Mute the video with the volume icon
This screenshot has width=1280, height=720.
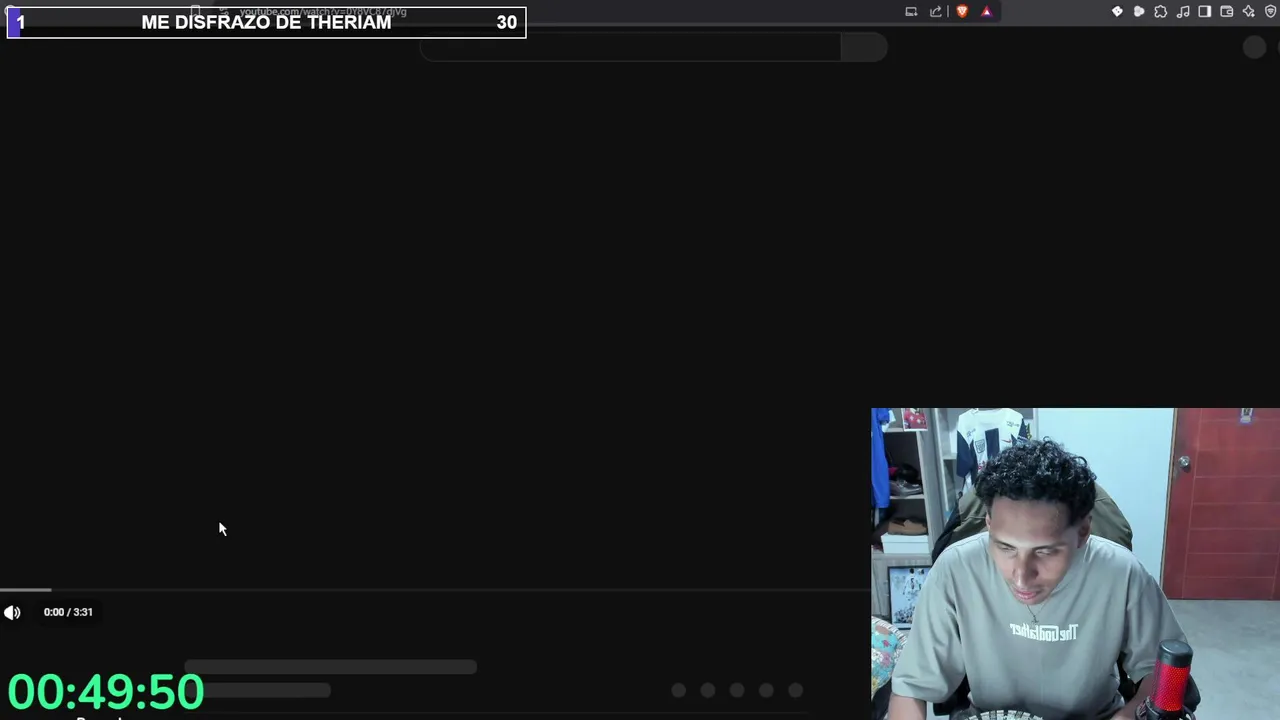[12, 612]
